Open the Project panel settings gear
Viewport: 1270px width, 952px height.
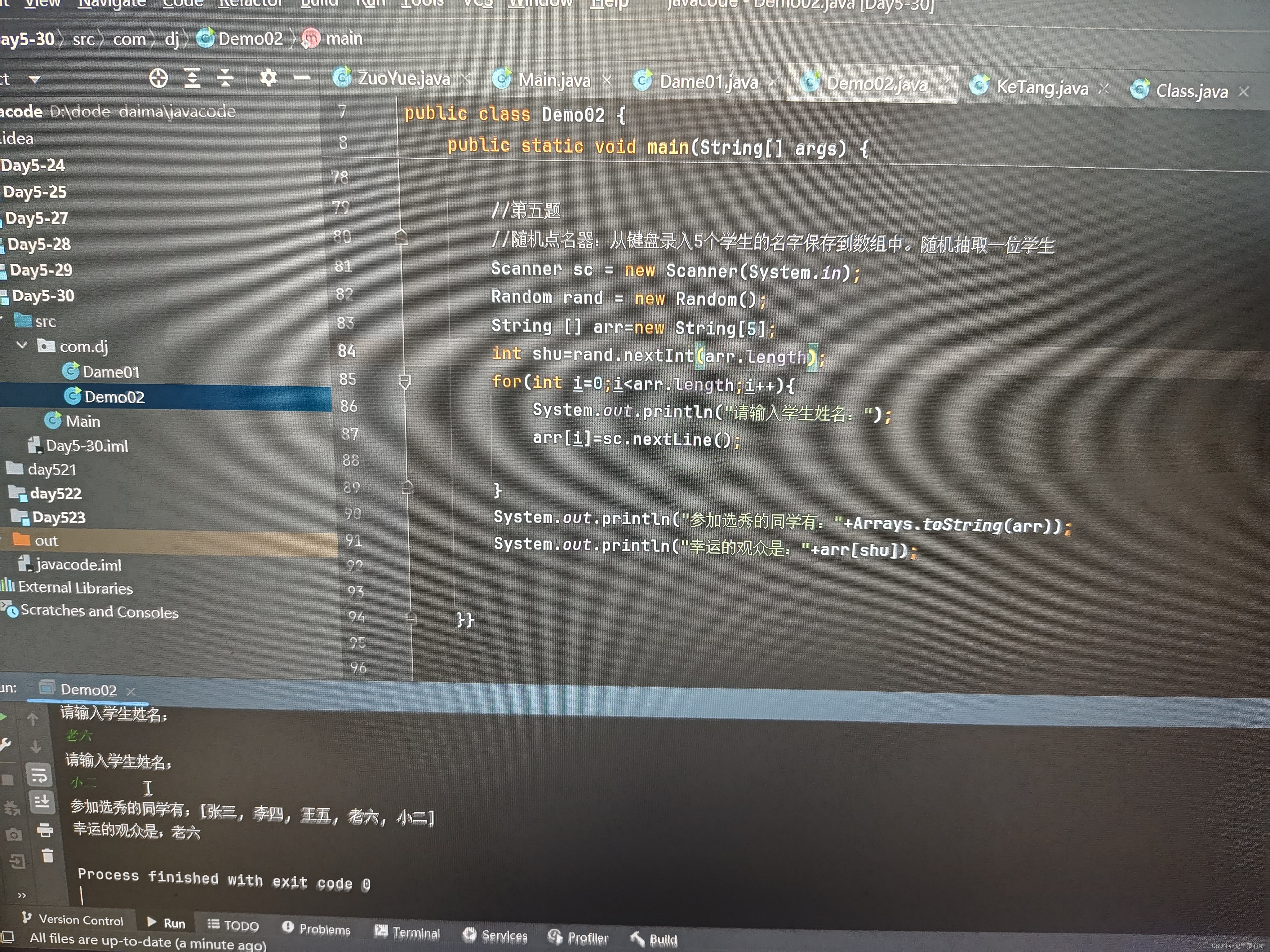click(x=268, y=77)
